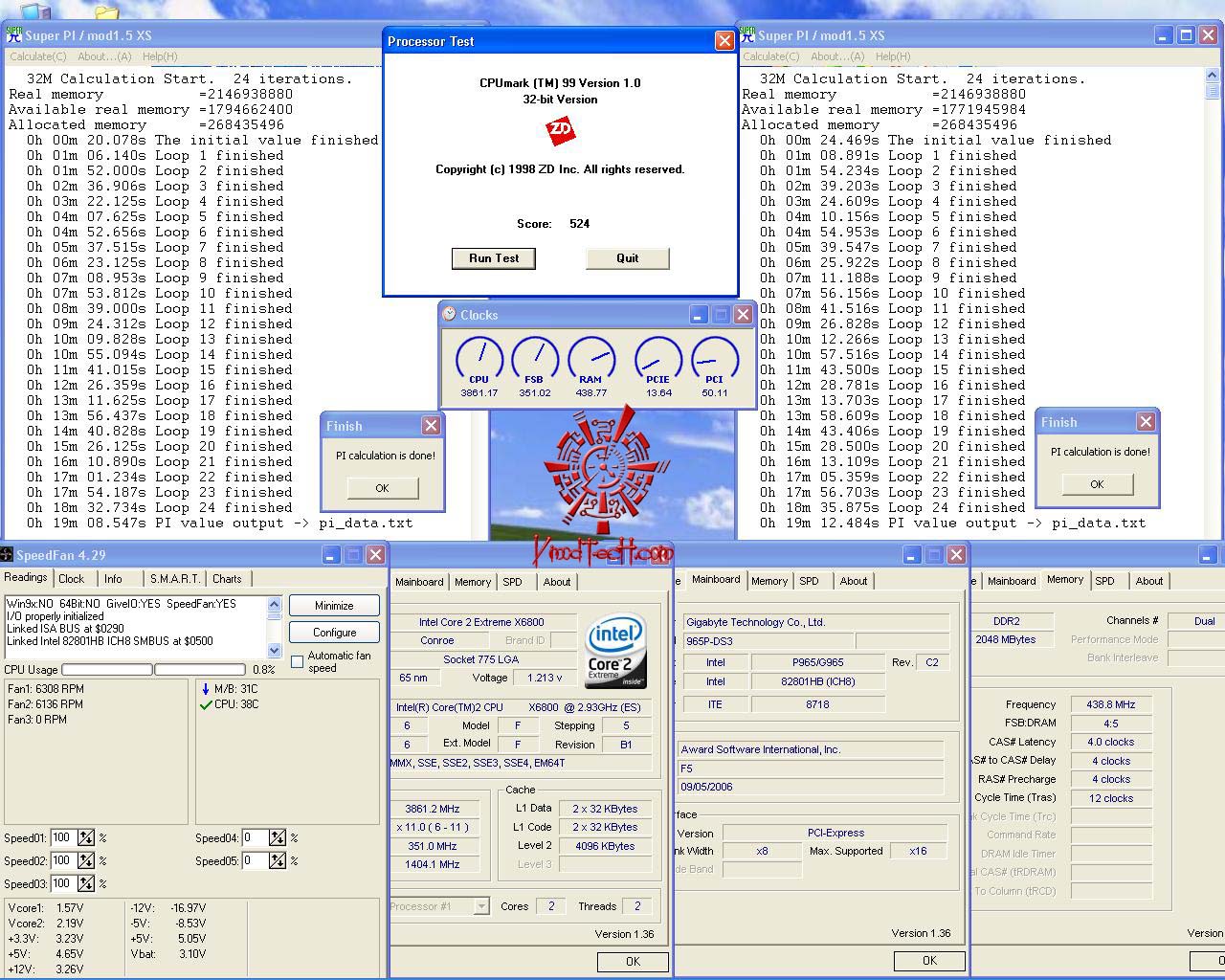Open About tab in CPU-Z DDR2 memory window

point(1149,581)
